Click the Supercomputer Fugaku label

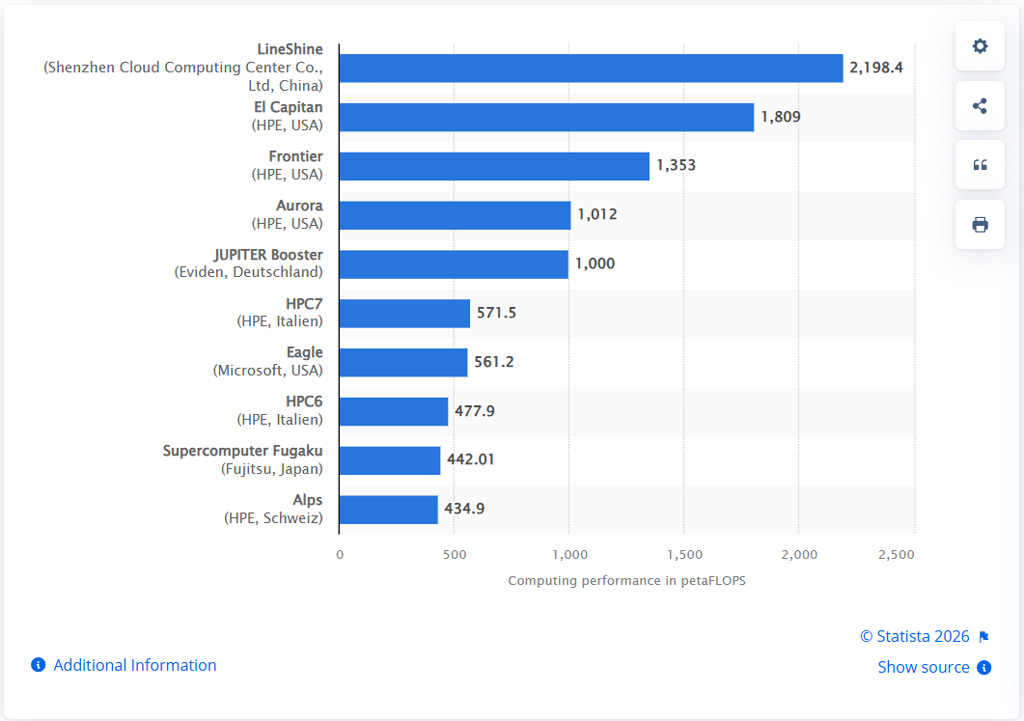point(242,451)
